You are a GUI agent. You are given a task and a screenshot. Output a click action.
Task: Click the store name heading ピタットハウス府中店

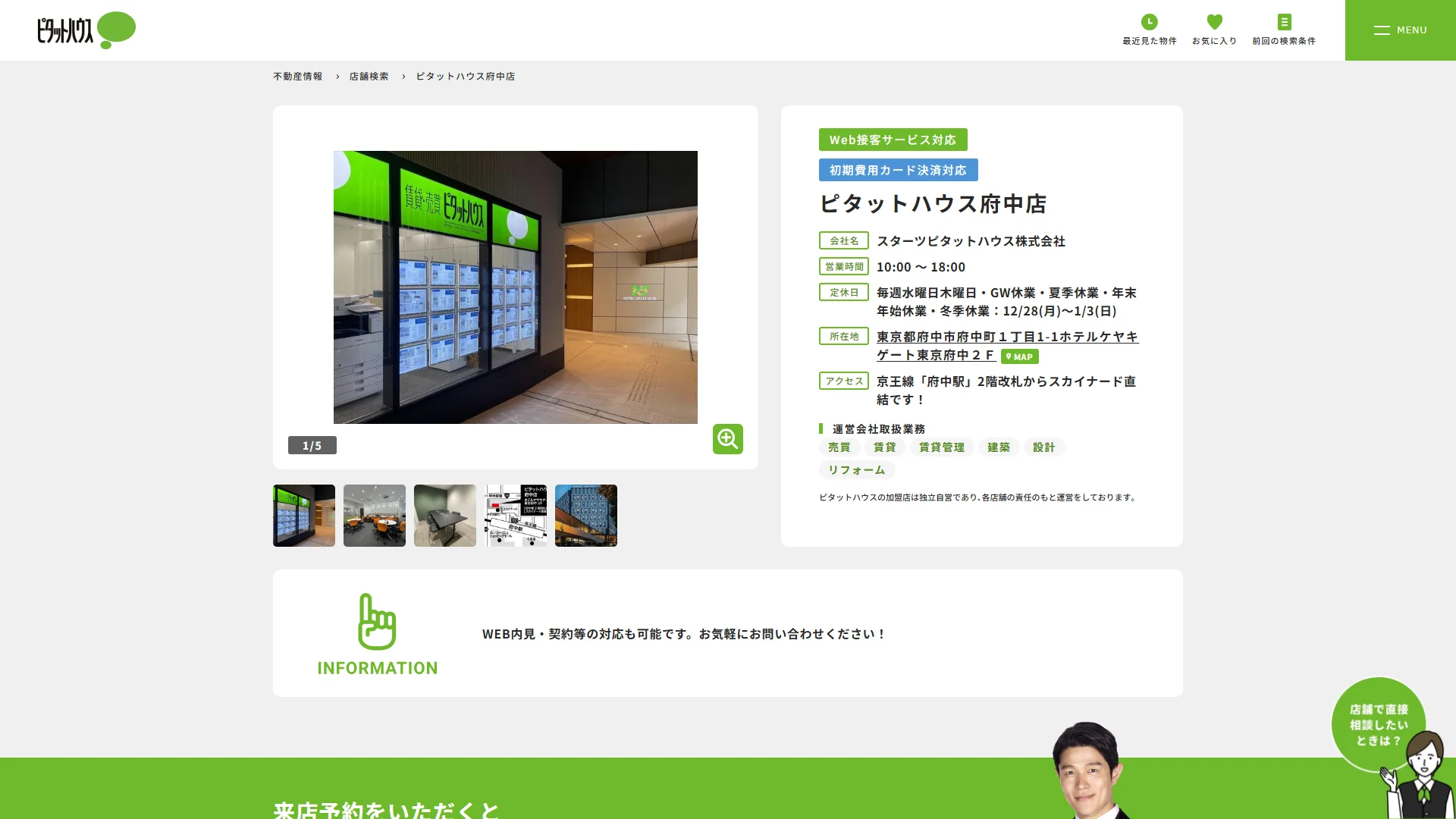coord(933,204)
